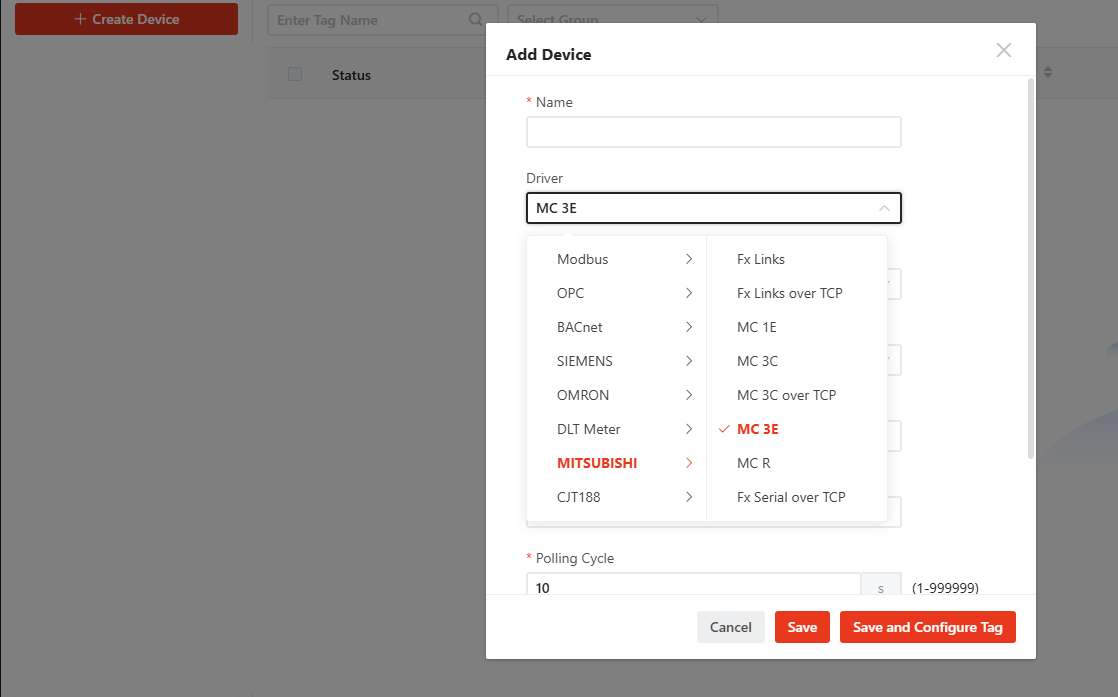The image size is (1118, 697).
Task: Click the sort arrows in table header
Action: coord(1048,73)
